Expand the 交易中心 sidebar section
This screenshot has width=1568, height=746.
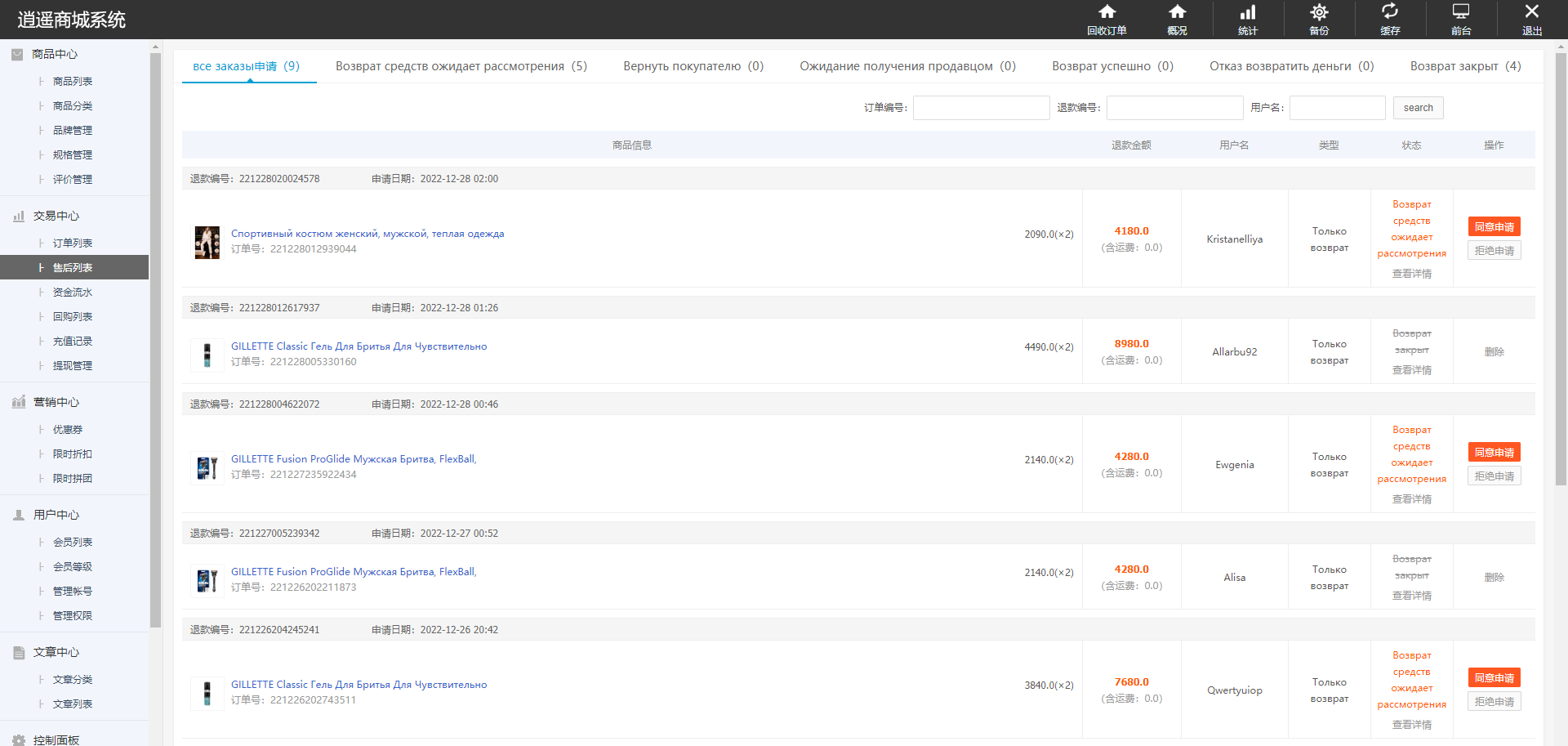click(56, 216)
